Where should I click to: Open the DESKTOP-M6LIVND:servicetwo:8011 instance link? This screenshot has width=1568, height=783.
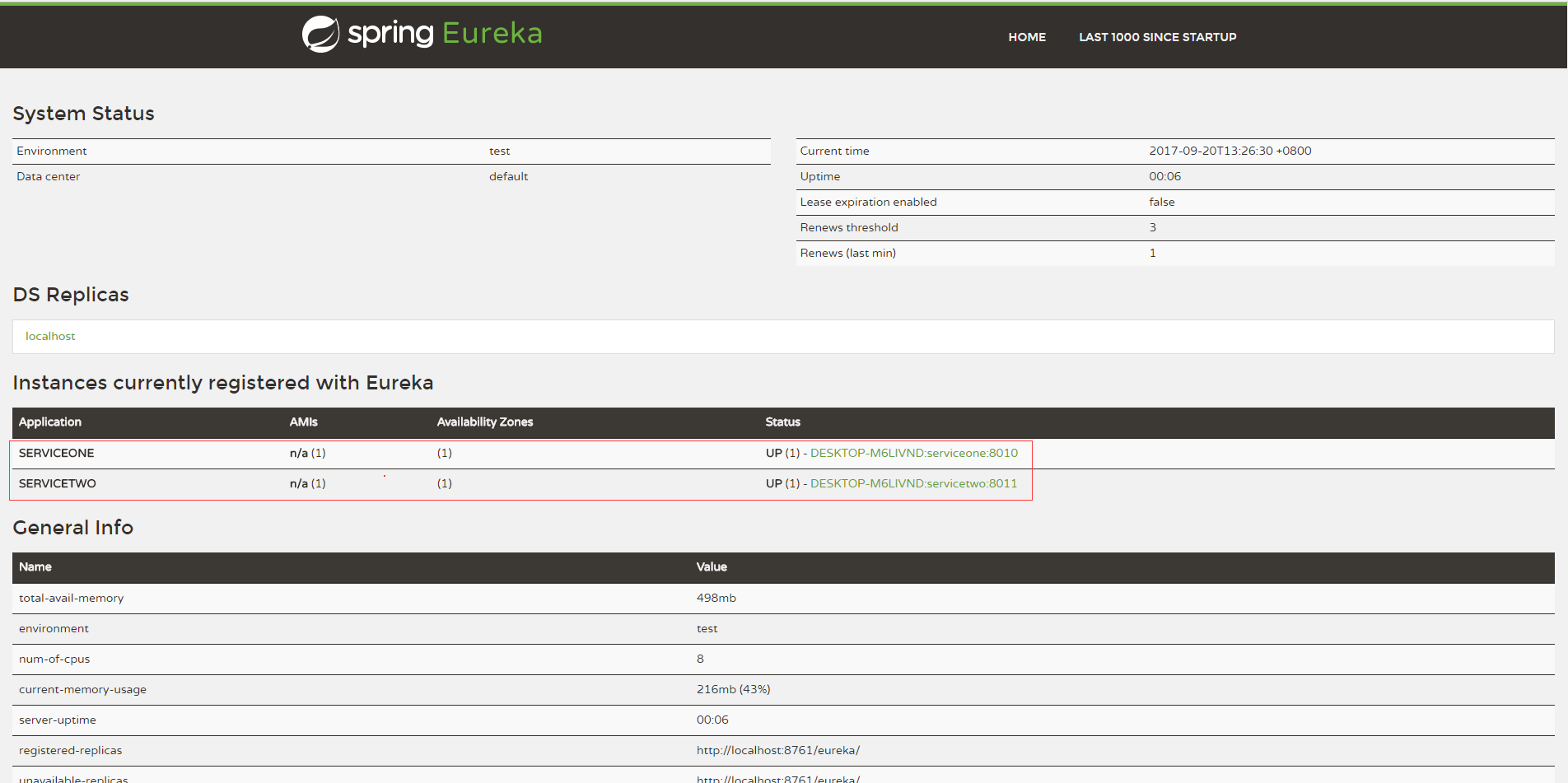tap(913, 483)
